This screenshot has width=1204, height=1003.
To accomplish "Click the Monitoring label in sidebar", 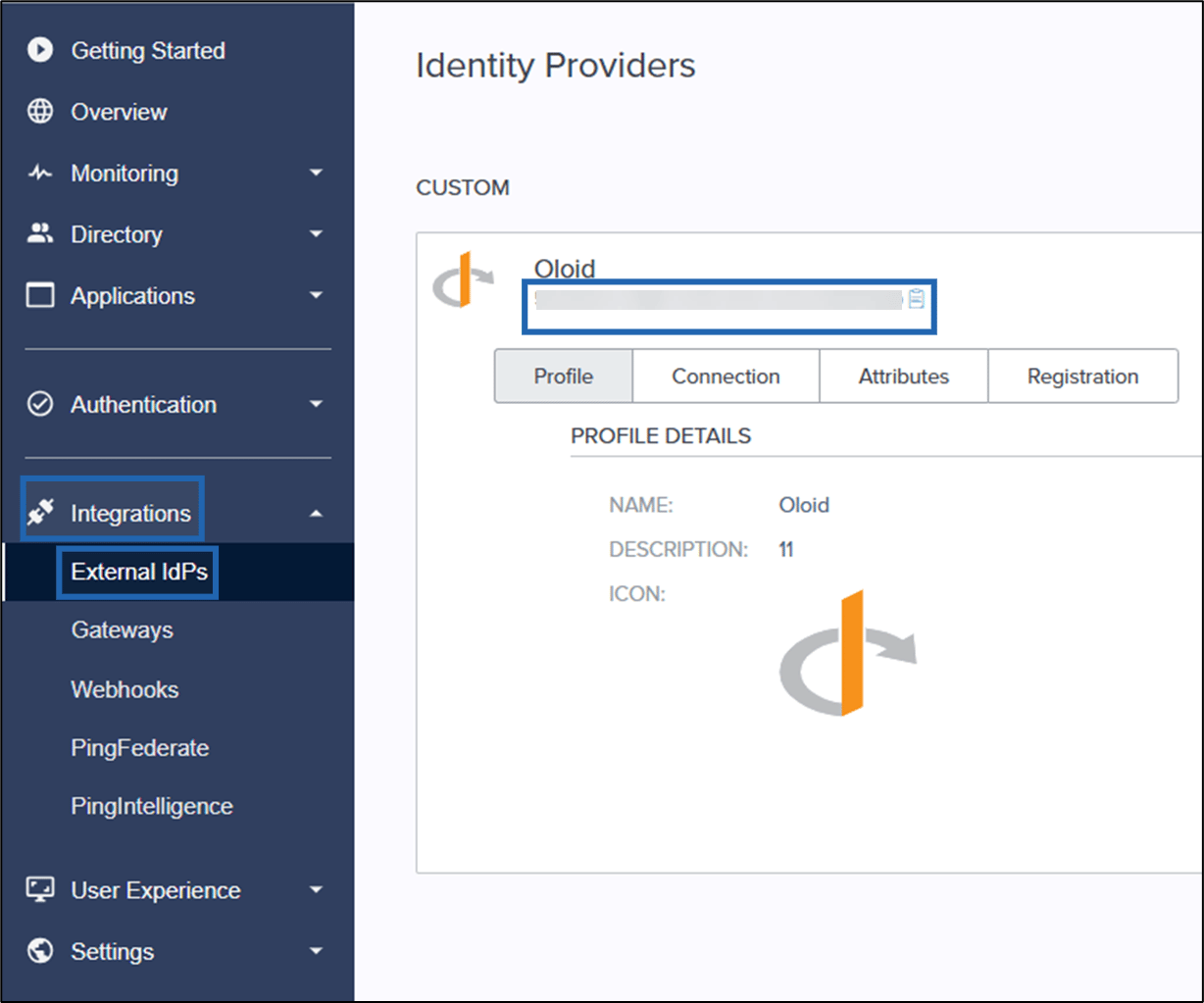I will point(125,174).
